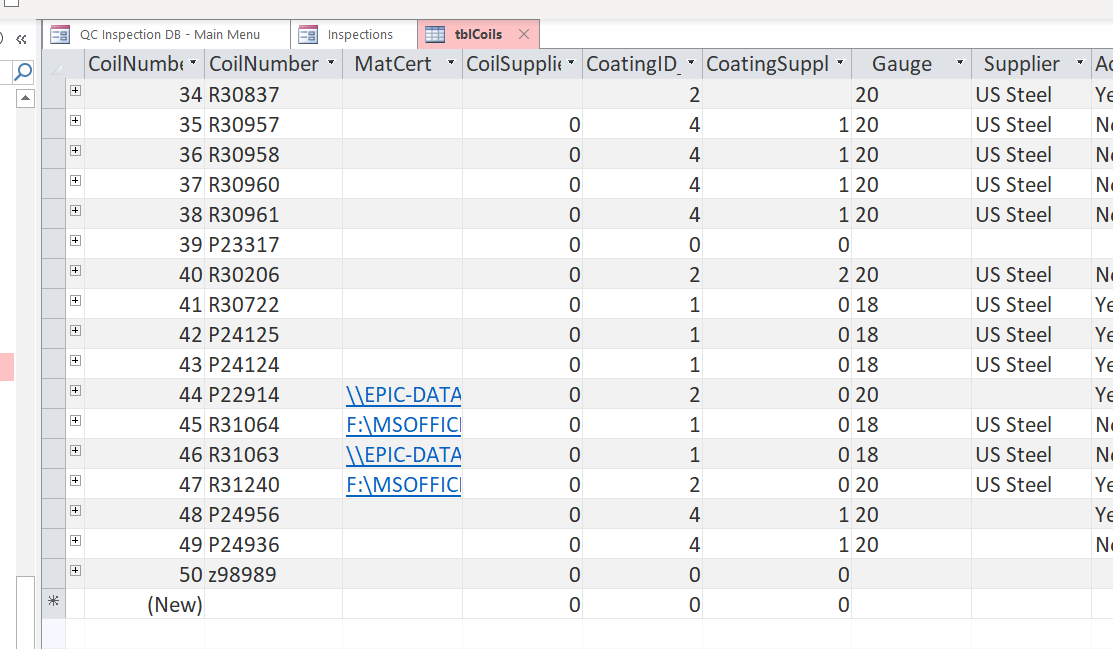Expand subdatasheet for record 48 P24956
Image resolution: width=1113 pixels, height=649 pixels.
tap(75, 511)
